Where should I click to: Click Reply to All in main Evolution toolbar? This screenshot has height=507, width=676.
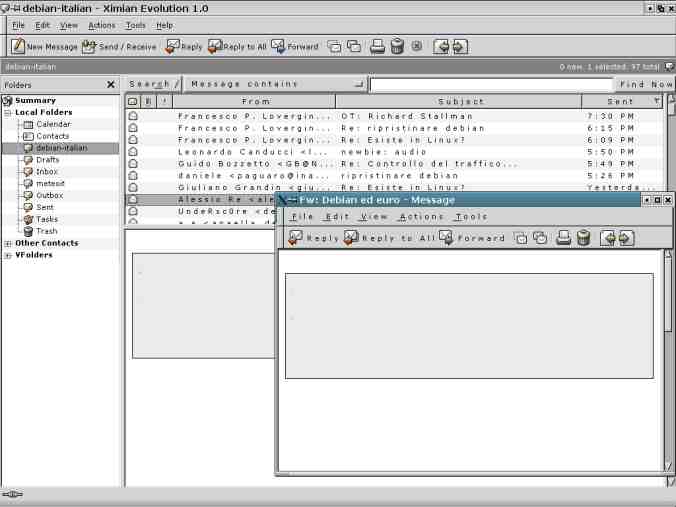[x=238, y=46]
